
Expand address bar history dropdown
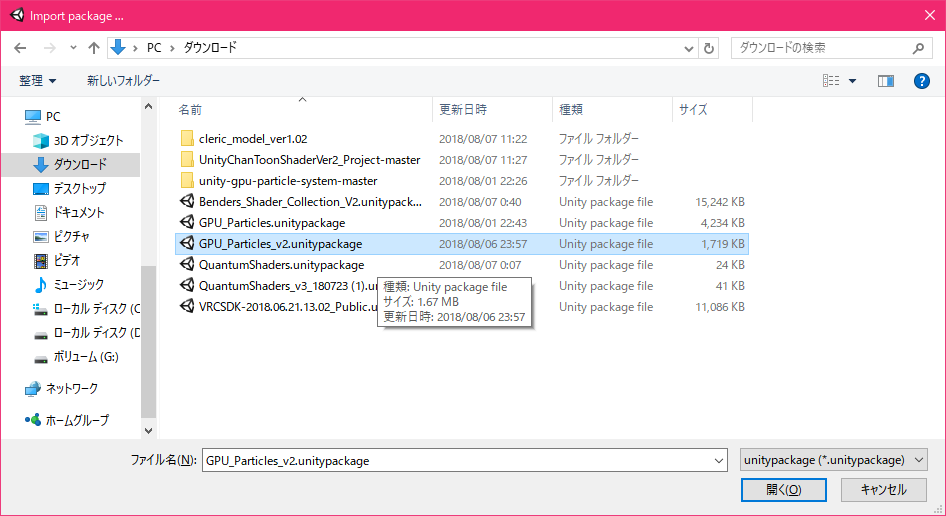coord(689,48)
